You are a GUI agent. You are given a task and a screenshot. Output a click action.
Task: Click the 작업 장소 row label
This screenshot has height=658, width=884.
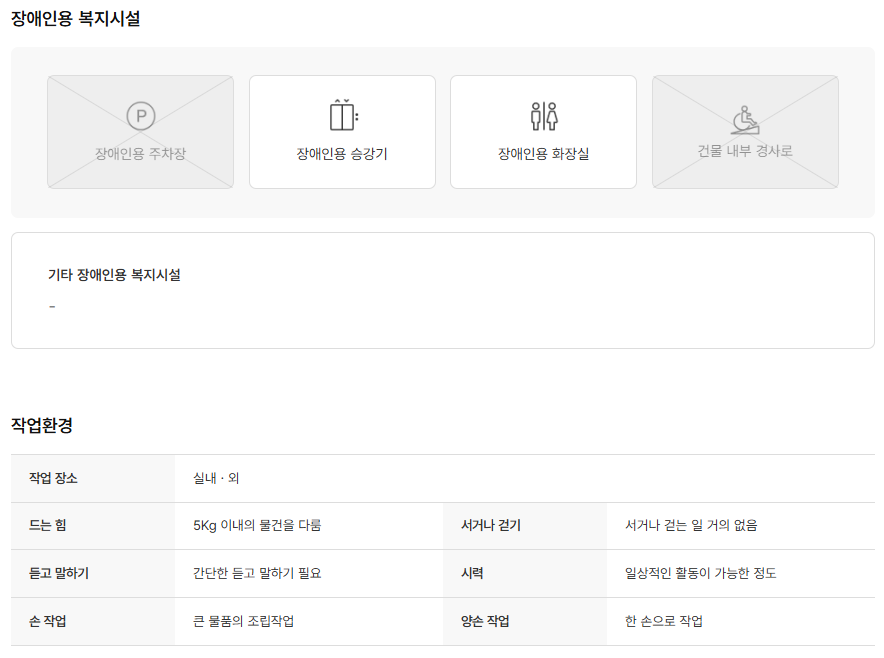pos(54,478)
